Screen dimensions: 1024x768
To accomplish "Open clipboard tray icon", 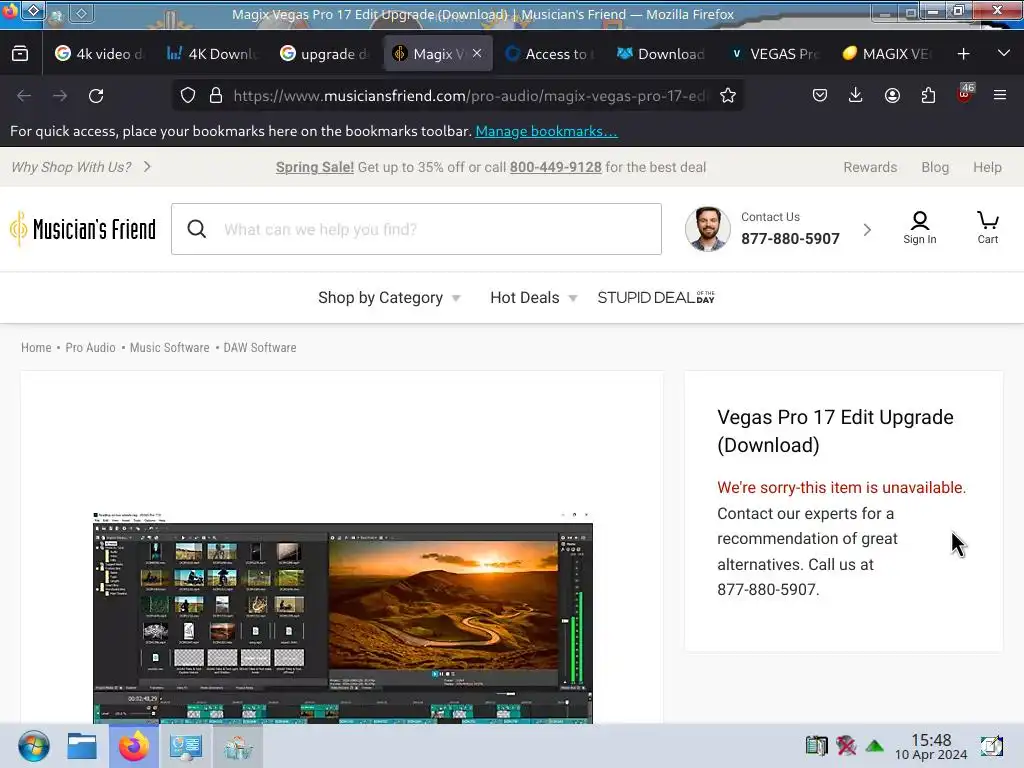I will pyautogui.click(x=816, y=745).
